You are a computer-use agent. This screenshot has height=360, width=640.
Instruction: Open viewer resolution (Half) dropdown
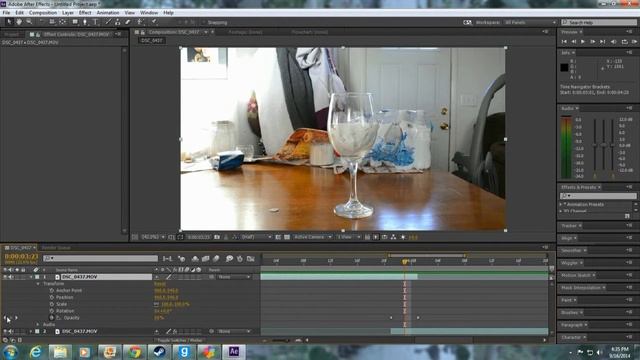pyautogui.click(x=256, y=237)
